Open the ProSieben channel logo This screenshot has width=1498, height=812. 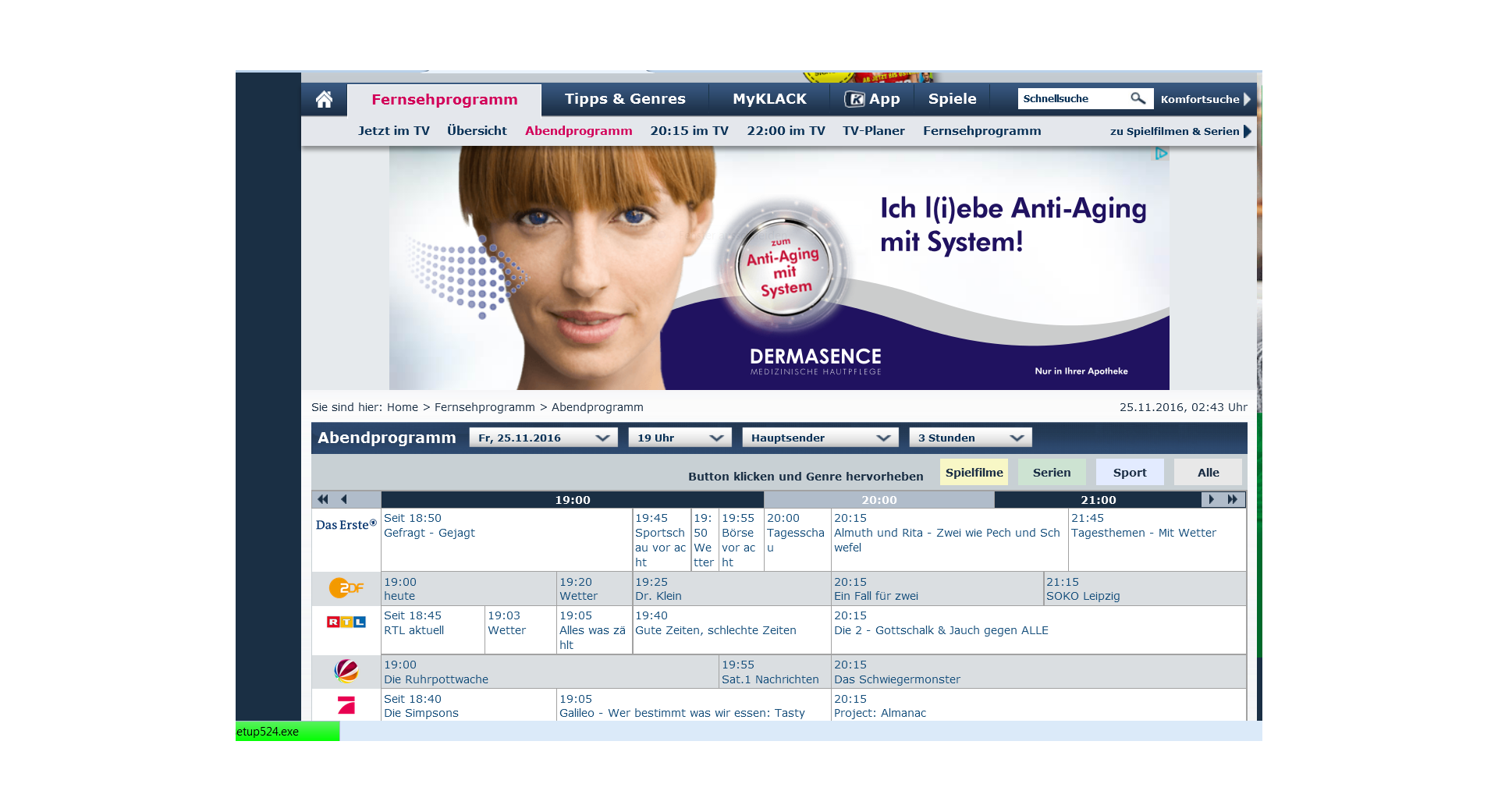(346, 705)
